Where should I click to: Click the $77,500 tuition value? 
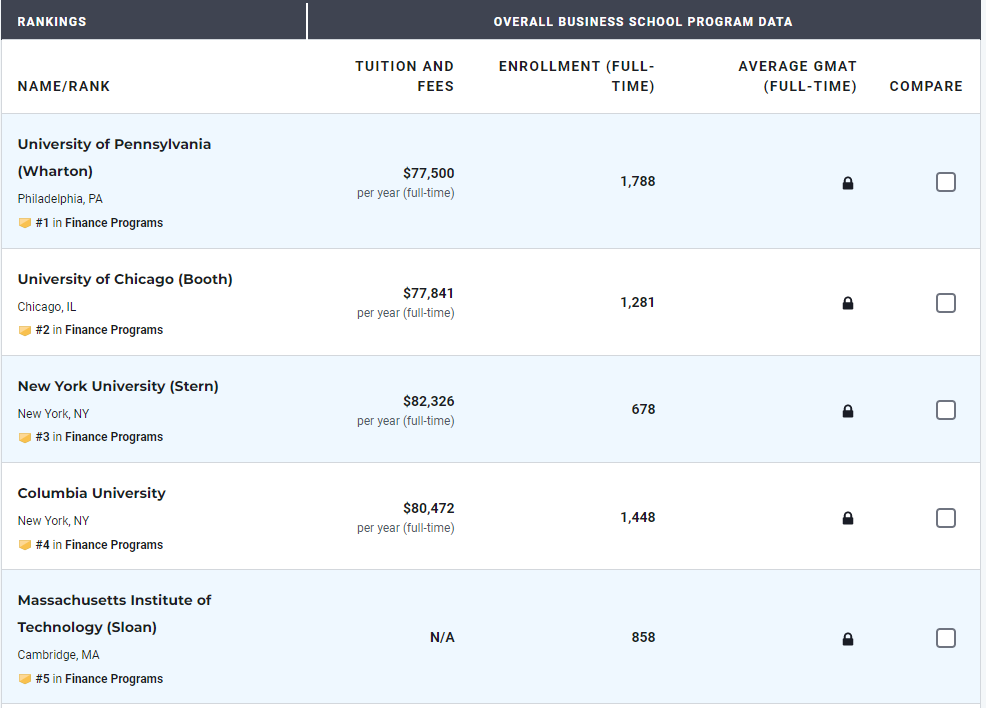coord(428,173)
